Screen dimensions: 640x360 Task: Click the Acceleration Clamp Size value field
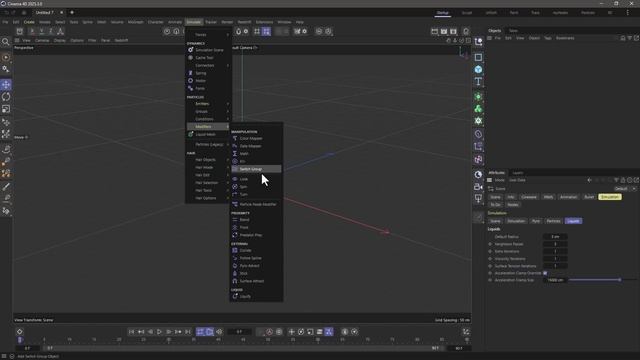coord(555,280)
